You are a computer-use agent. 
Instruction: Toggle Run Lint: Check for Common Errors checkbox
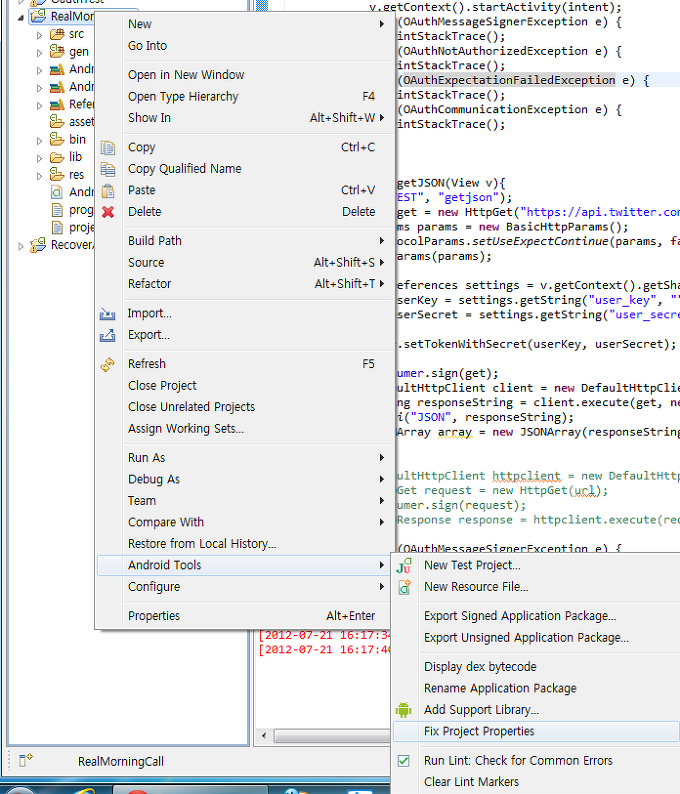click(404, 761)
